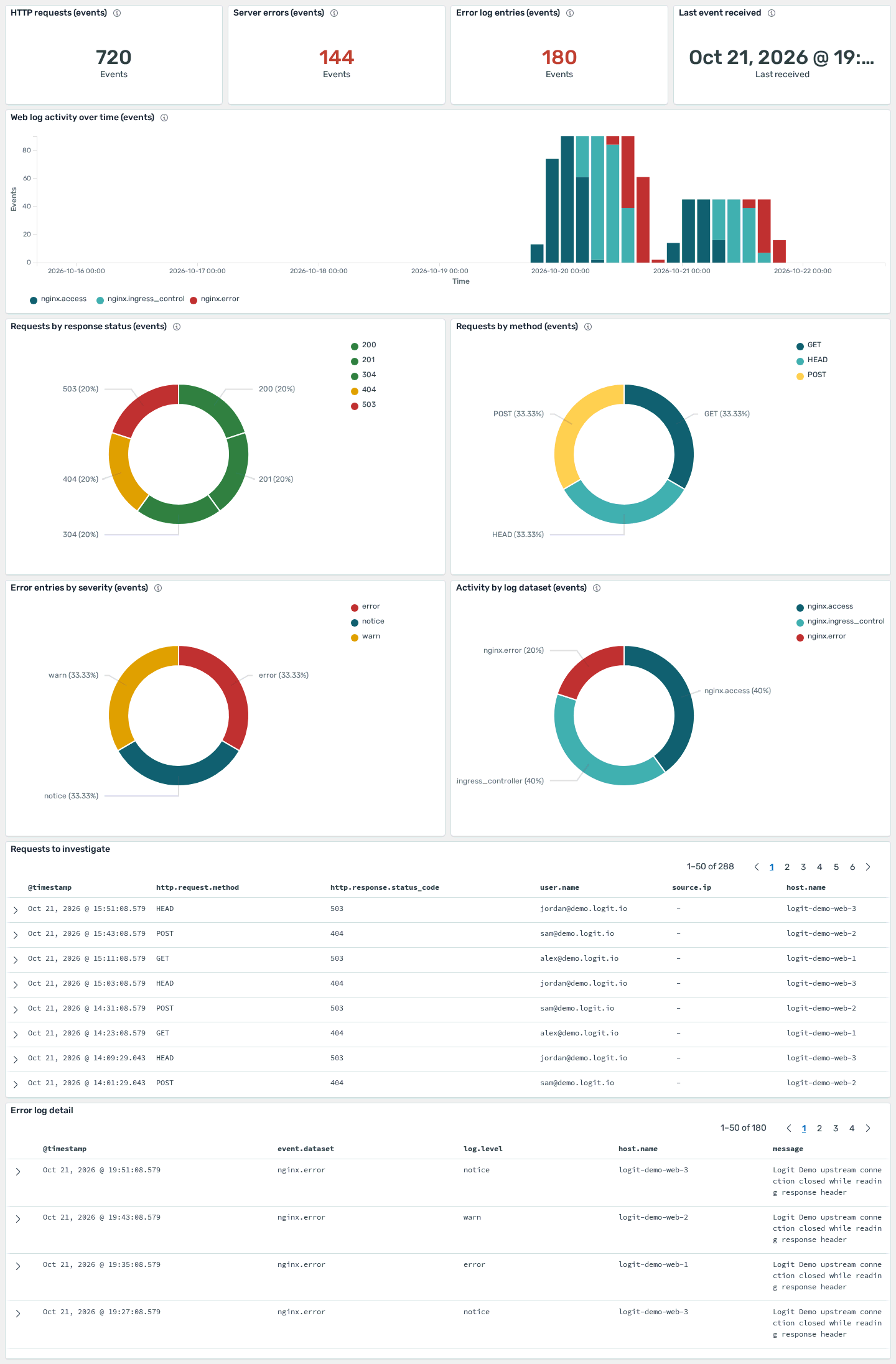The image size is (896, 1364).
Task: Open page 3 of Error log detail
Action: point(836,1128)
